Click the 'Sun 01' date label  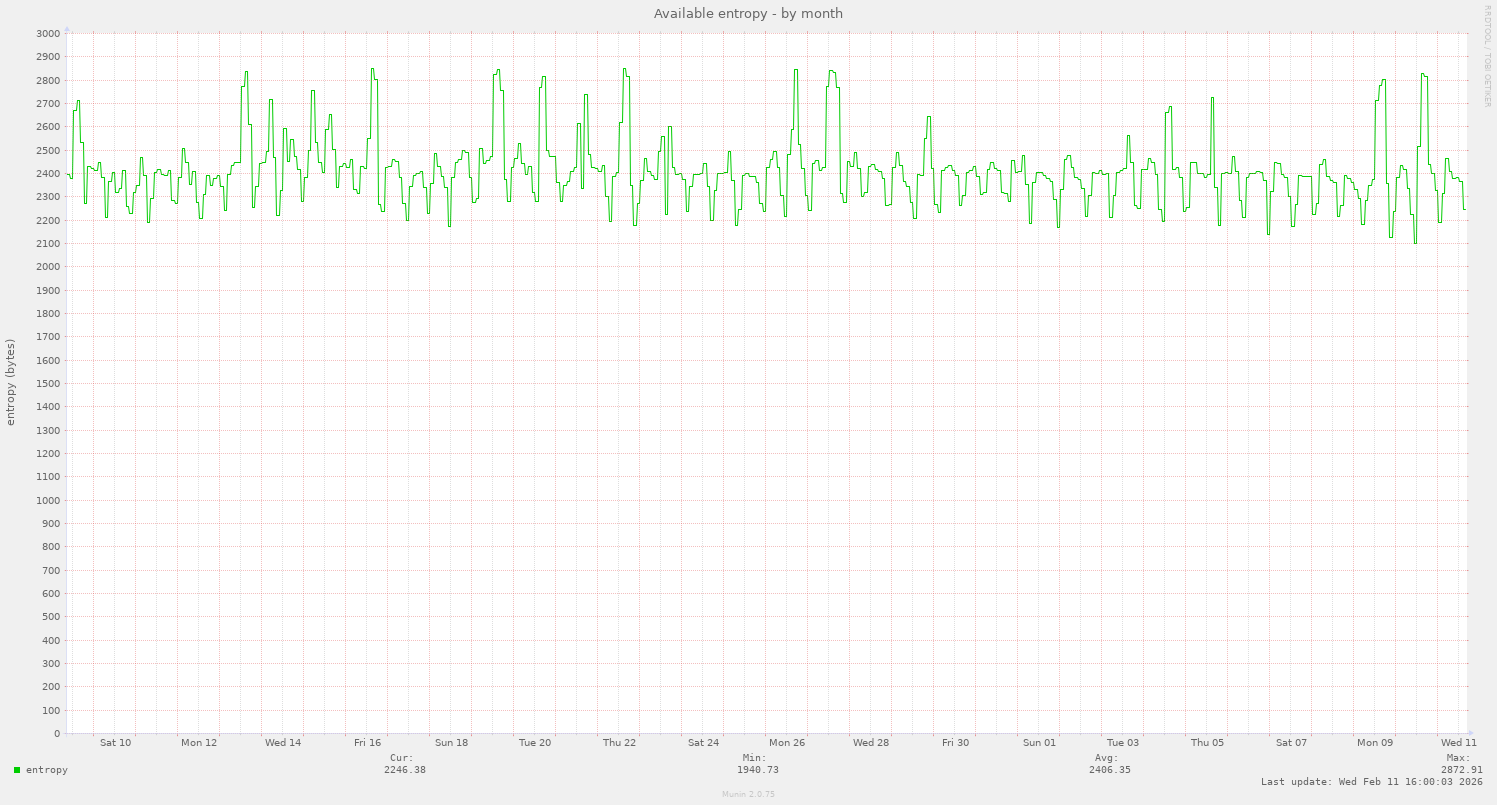(1039, 743)
